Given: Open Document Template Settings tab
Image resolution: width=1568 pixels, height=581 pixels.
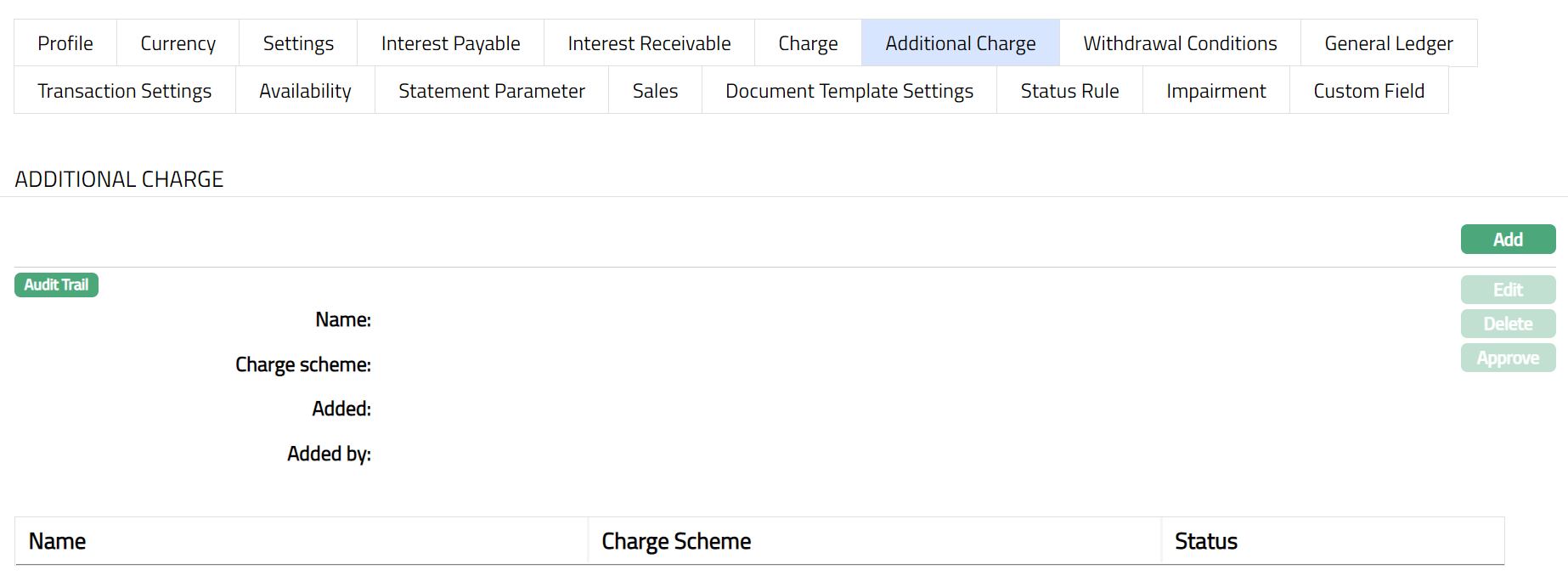Looking at the screenshot, I should tap(849, 91).
